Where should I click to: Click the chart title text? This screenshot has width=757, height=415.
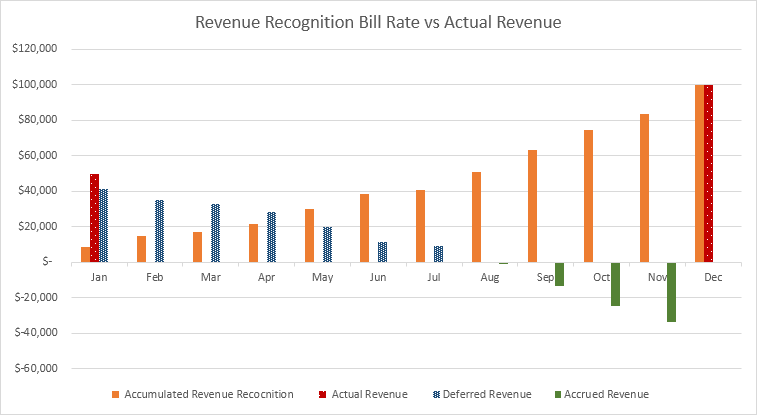pos(378,20)
